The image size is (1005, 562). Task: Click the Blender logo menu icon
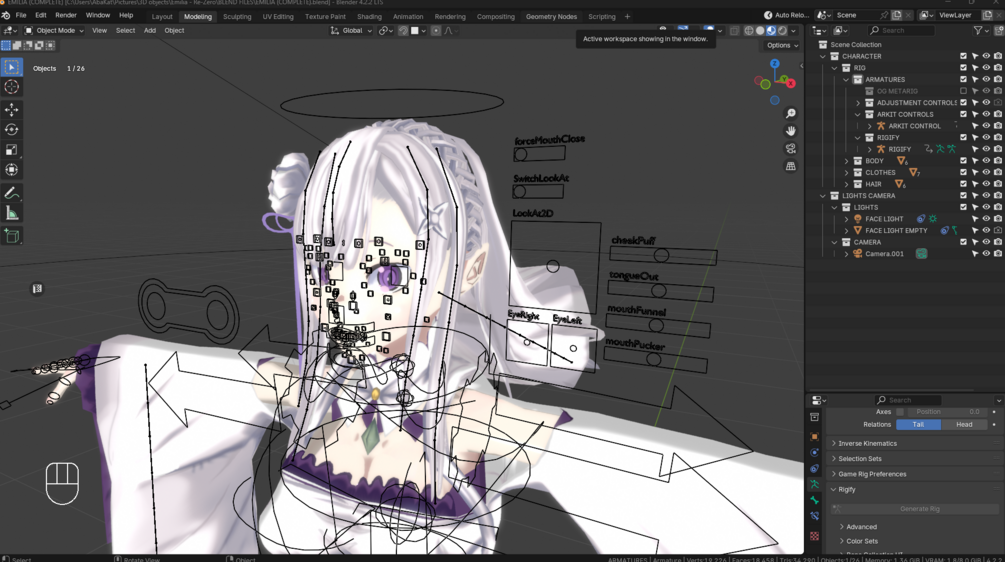click(6, 15)
